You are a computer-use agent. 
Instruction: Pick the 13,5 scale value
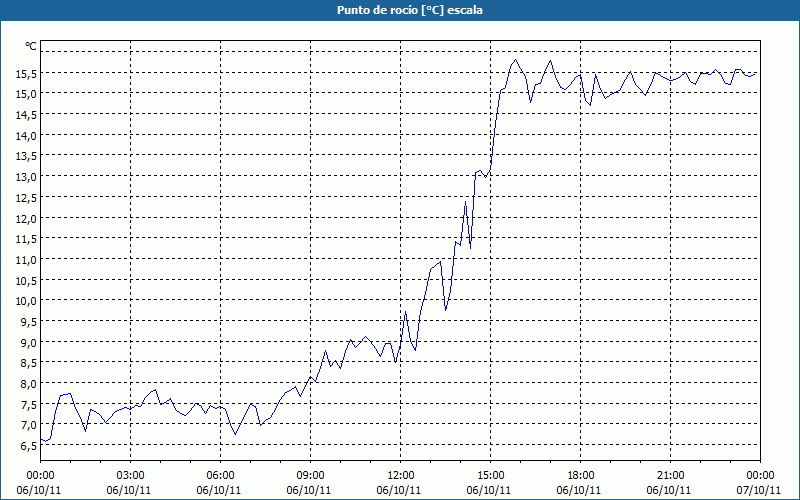tap(26, 157)
